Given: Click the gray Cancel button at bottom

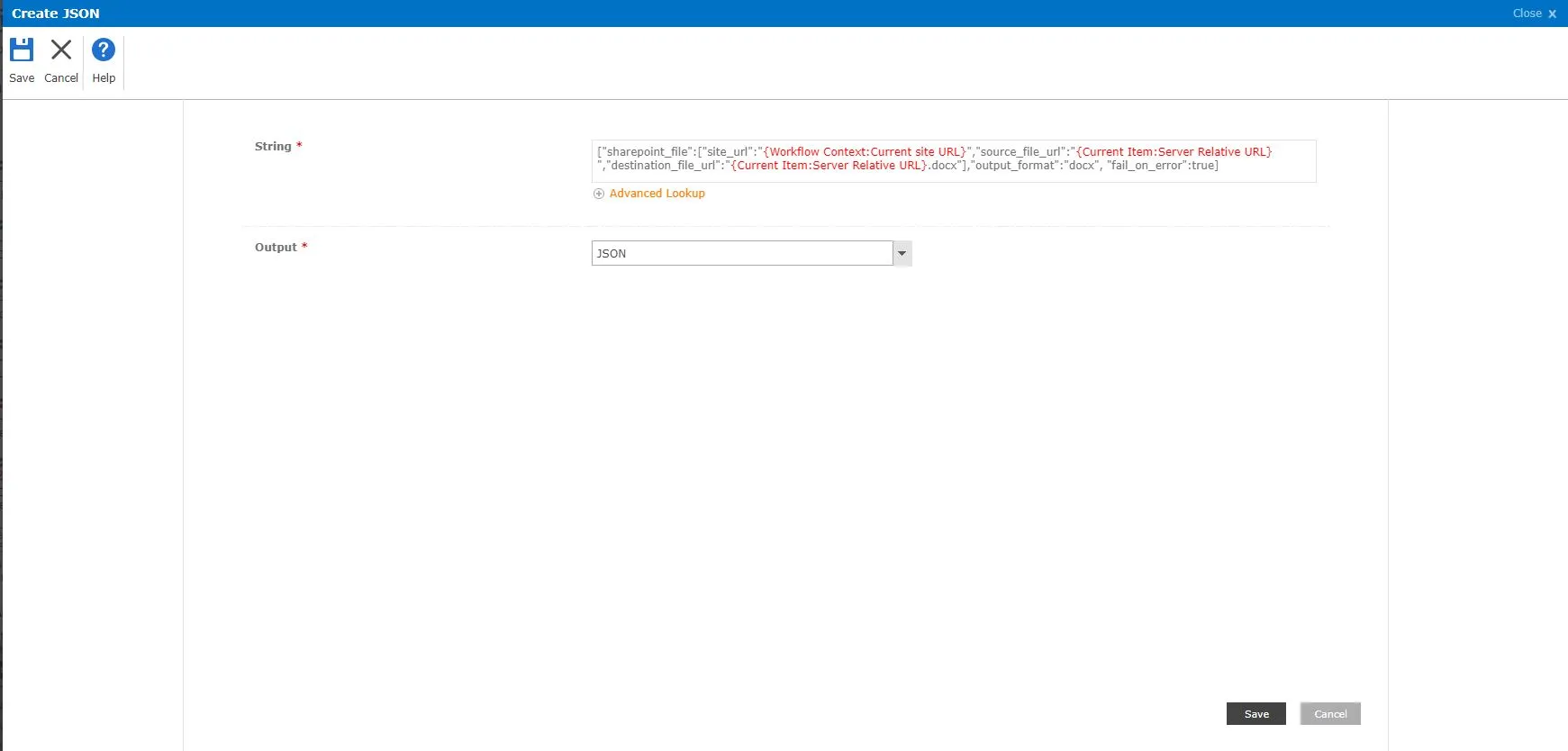Looking at the screenshot, I should 1330,714.
